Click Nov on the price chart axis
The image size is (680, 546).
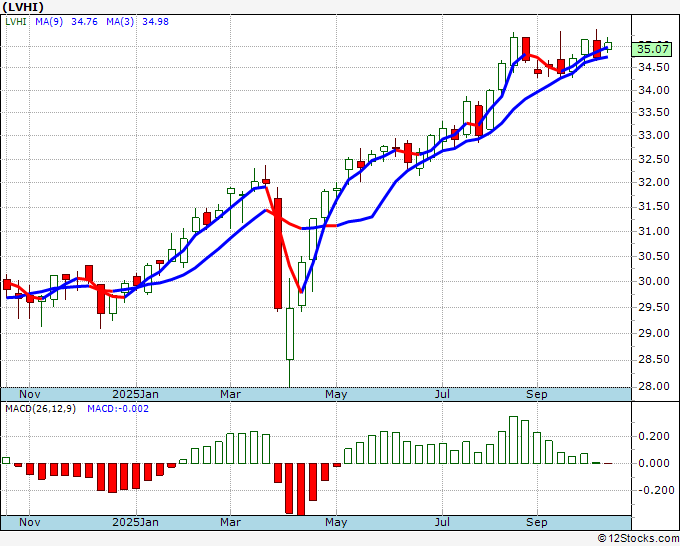point(29,394)
